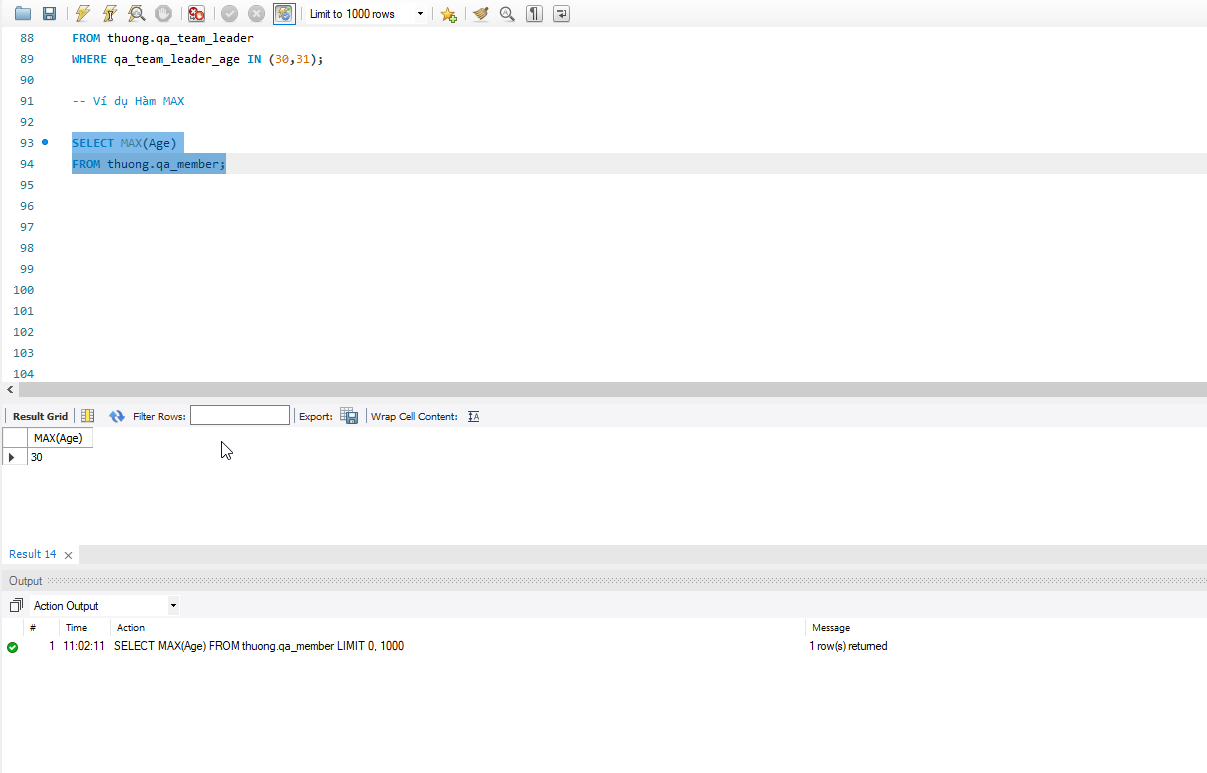This screenshot has width=1207, height=773.
Task: Click the SELECT MAX(Age) line
Action: pos(124,143)
